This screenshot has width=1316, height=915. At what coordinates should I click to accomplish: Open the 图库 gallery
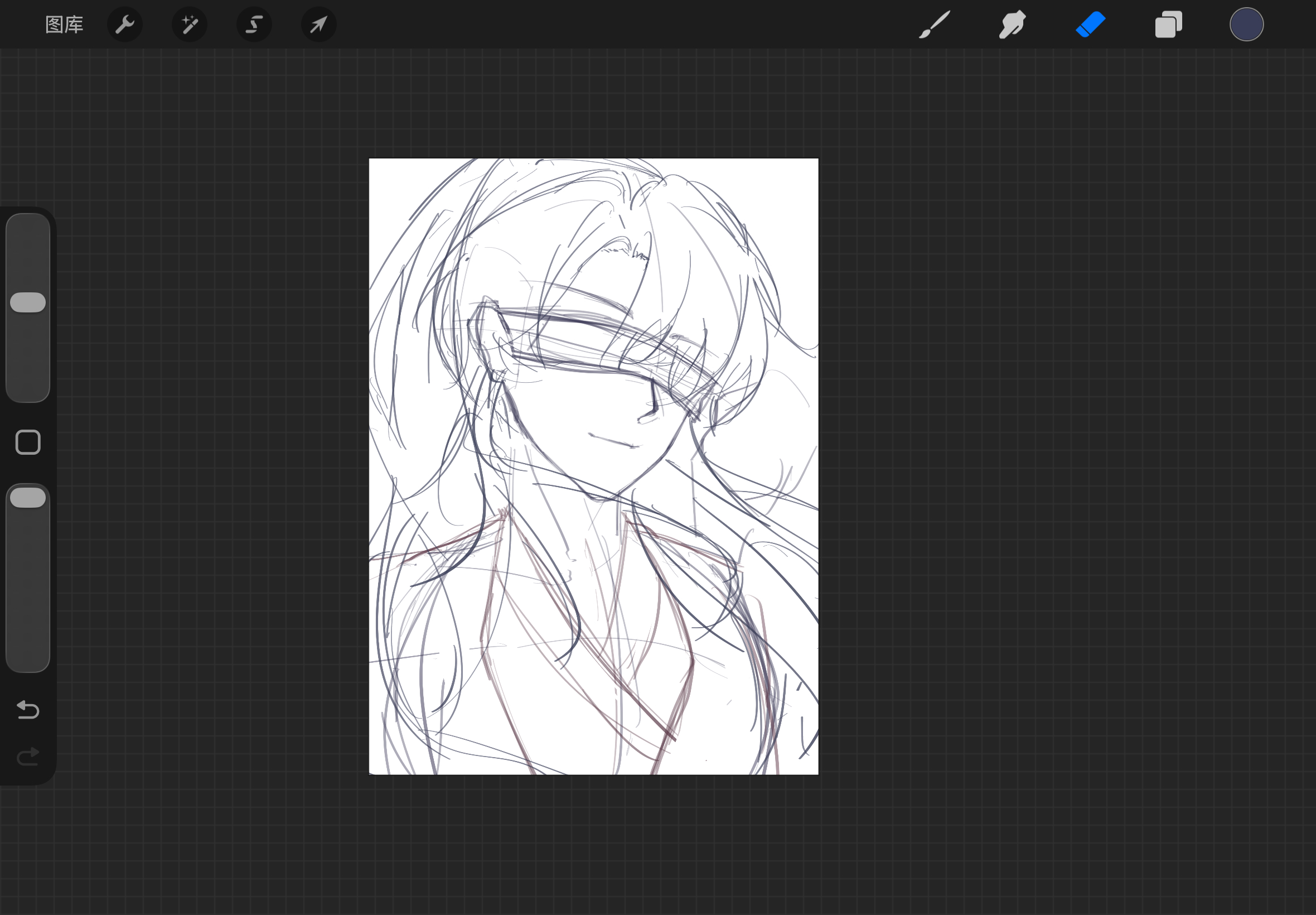click(64, 25)
